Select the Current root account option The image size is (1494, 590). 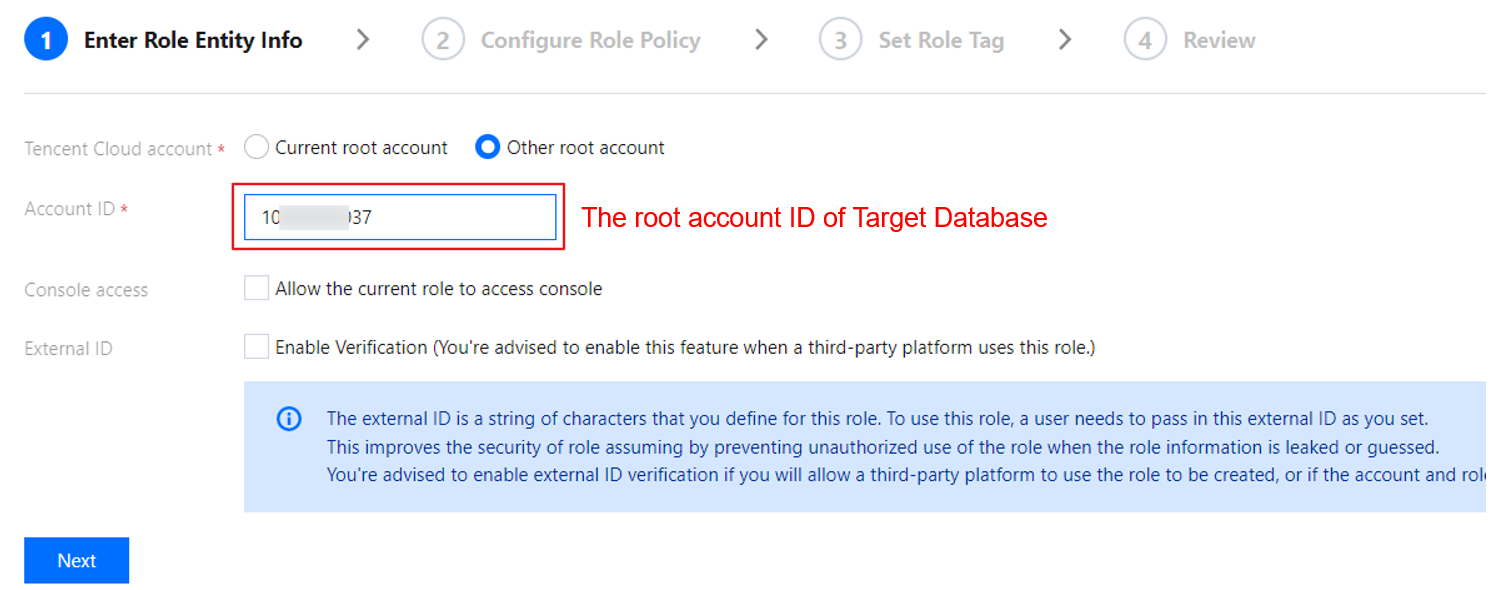[257, 148]
